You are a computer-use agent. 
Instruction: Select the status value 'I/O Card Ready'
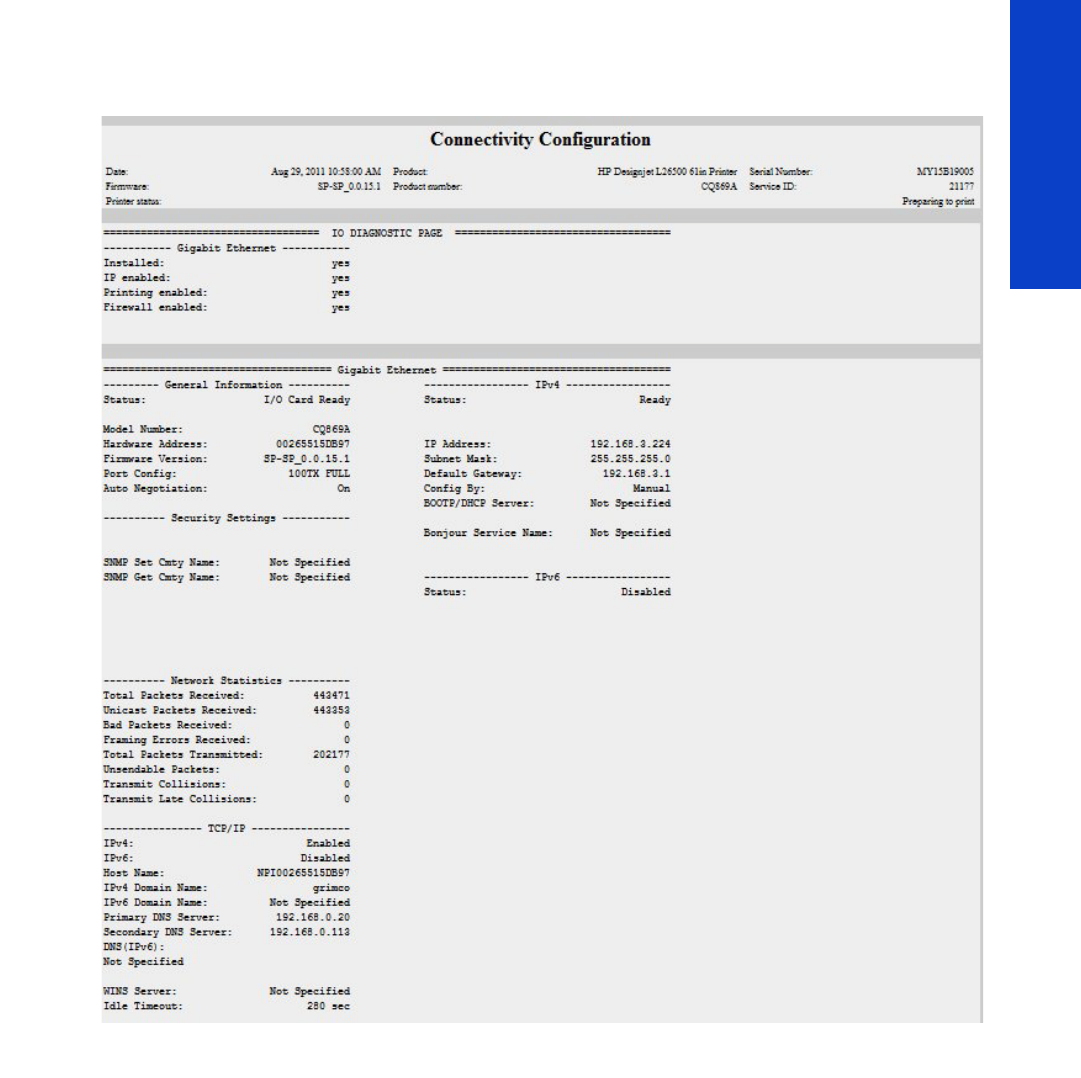[x=307, y=400]
